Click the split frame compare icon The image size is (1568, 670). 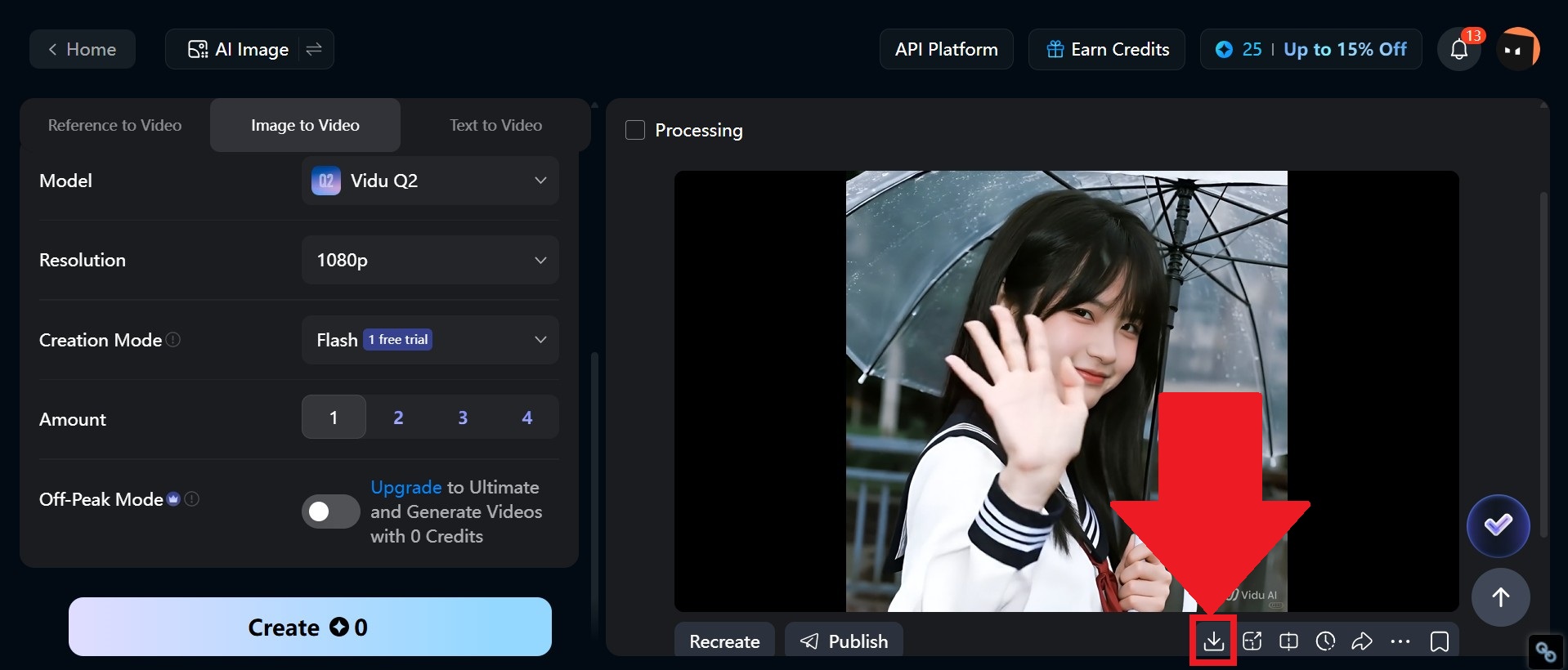pos(1288,641)
